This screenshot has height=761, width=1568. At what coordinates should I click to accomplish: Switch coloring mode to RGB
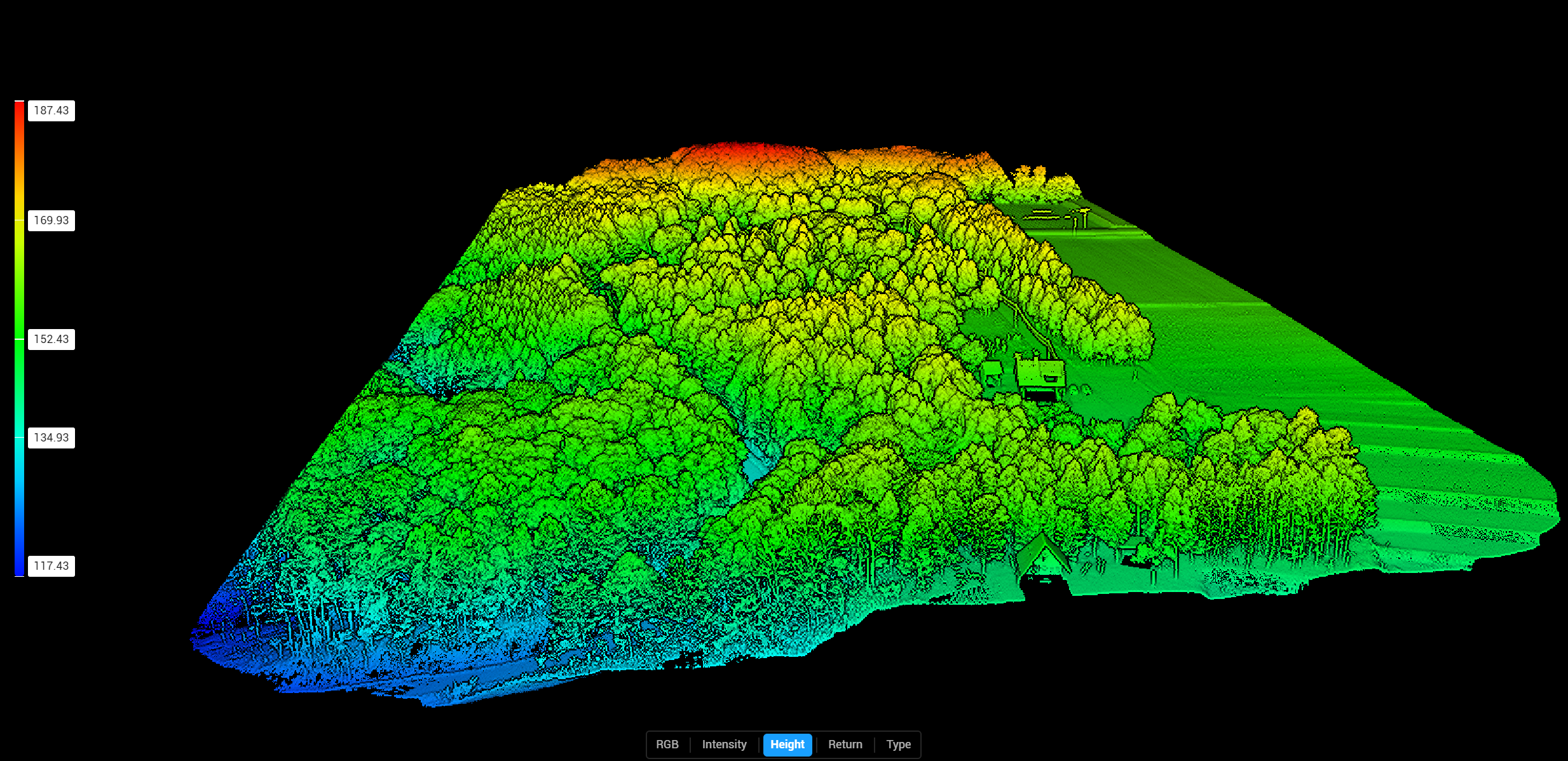(667, 744)
